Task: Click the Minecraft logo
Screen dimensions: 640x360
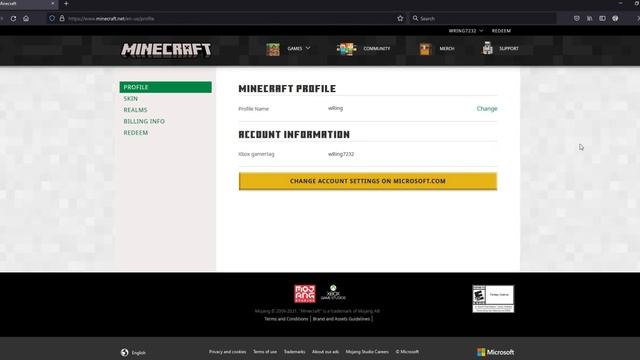Action: click(x=166, y=49)
